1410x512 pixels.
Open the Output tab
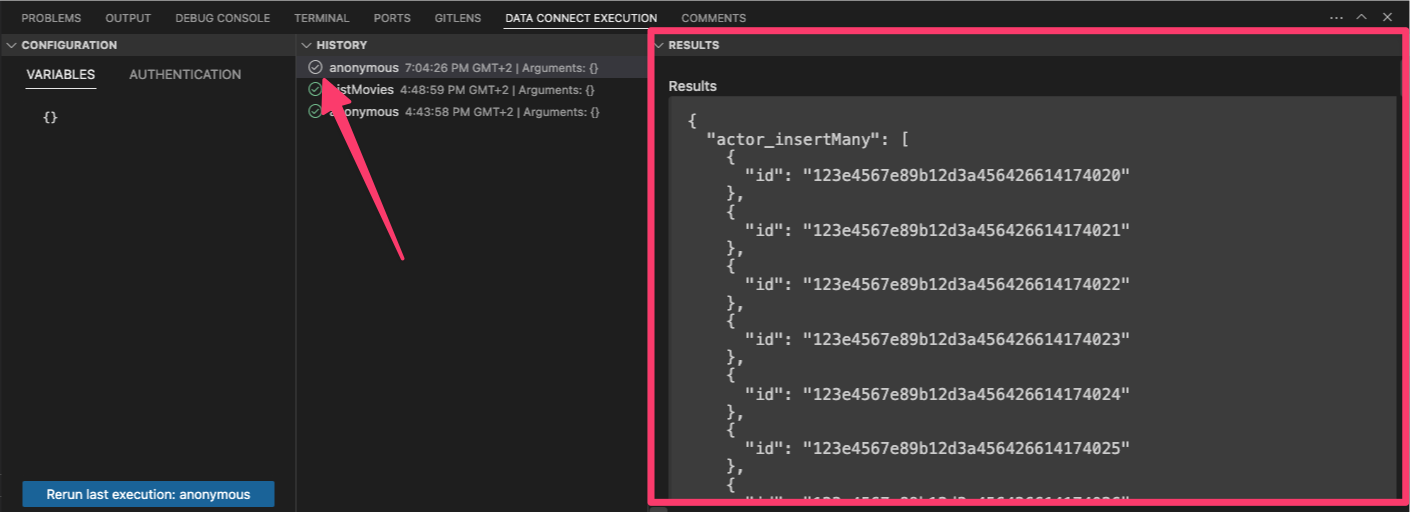tap(128, 18)
